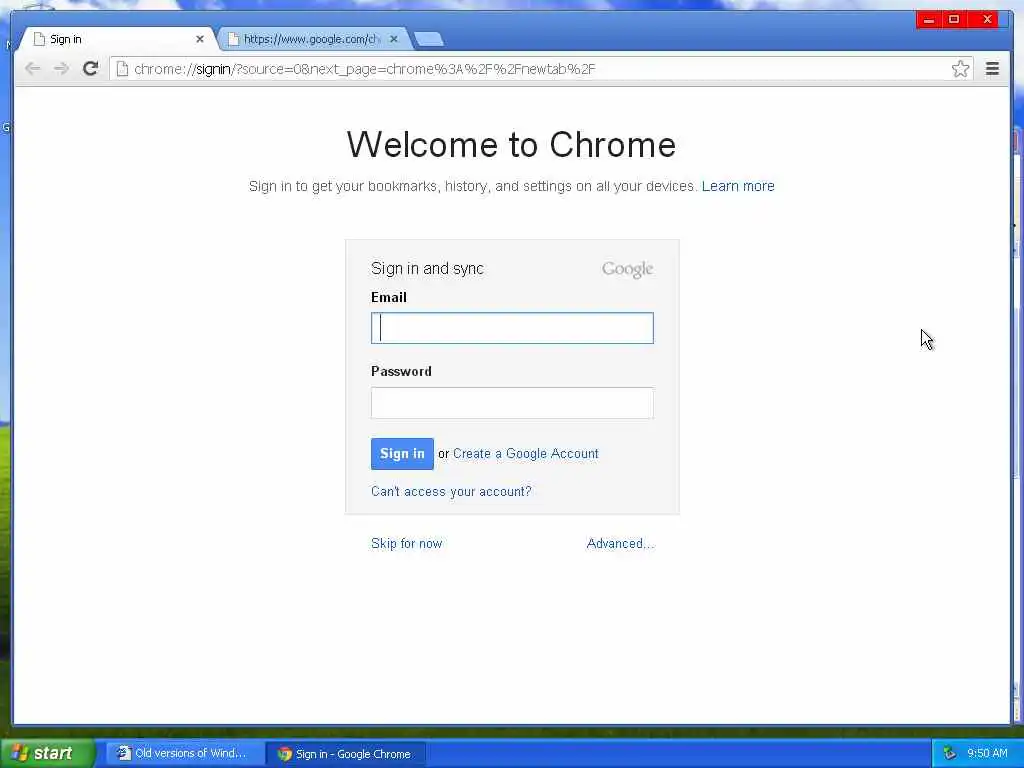Open the Learn more link
1024x768 pixels.
[738, 186]
